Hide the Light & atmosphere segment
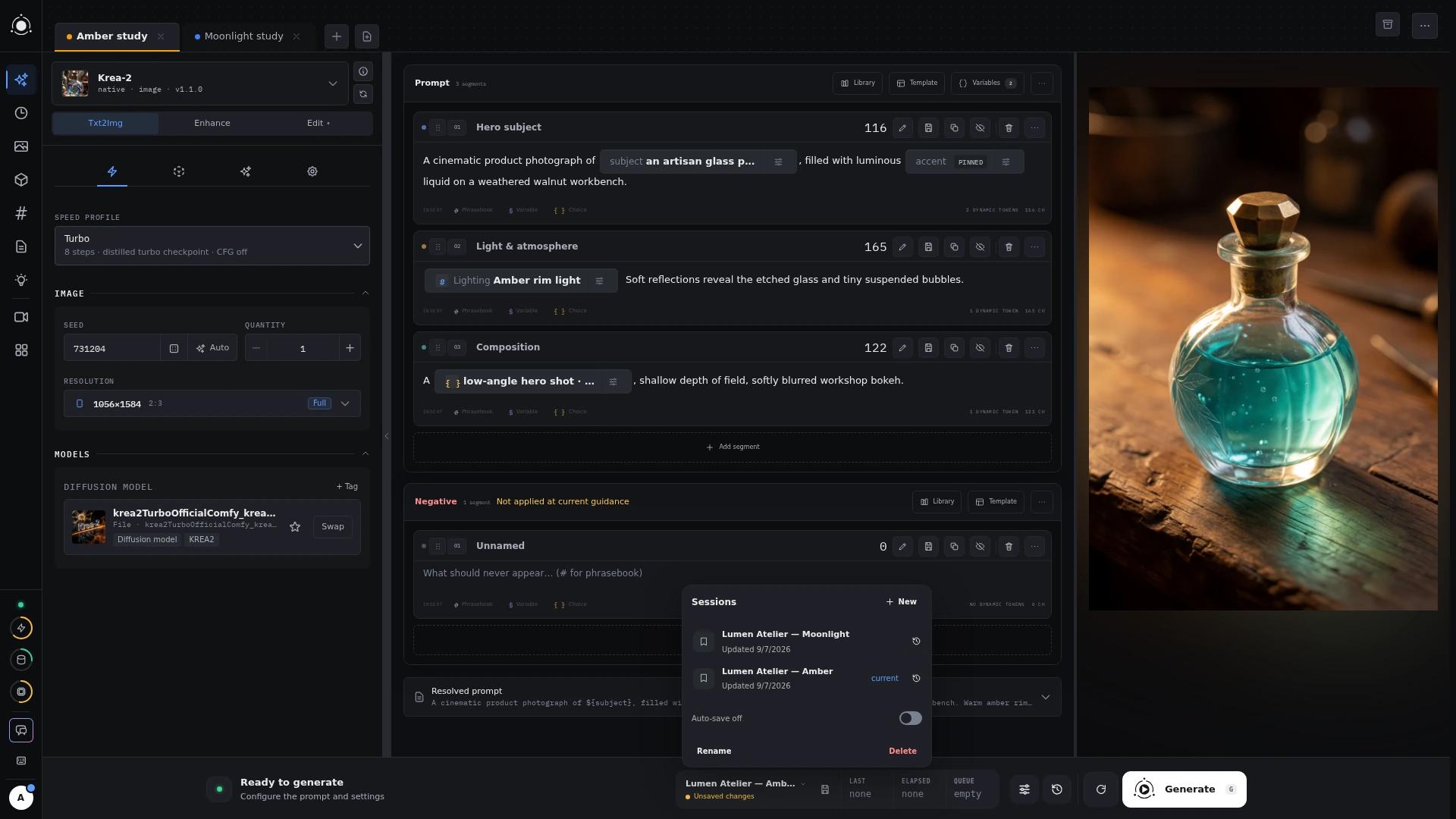Screen dimensions: 1456x819 pos(980,247)
